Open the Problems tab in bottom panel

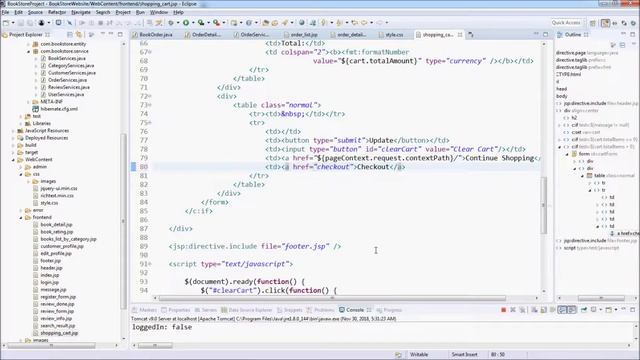point(320,310)
